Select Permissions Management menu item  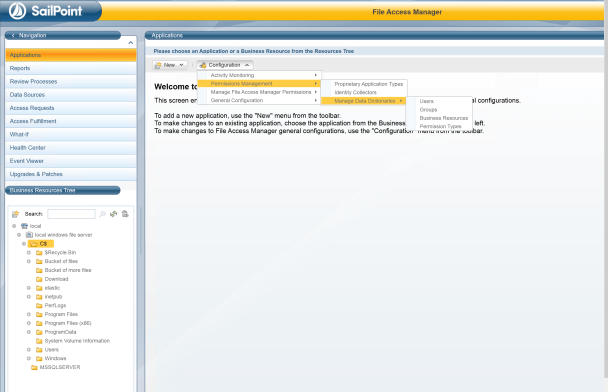click(259, 84)
